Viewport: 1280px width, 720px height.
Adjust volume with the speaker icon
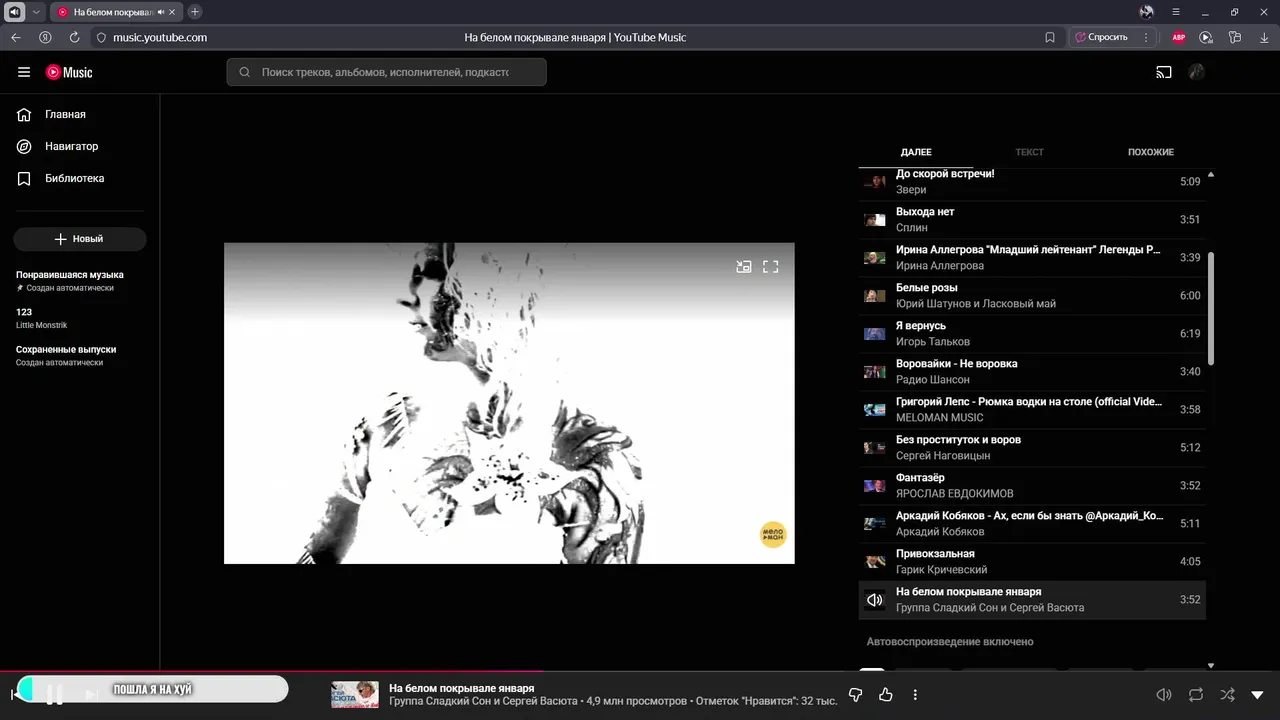[1164, 695]
